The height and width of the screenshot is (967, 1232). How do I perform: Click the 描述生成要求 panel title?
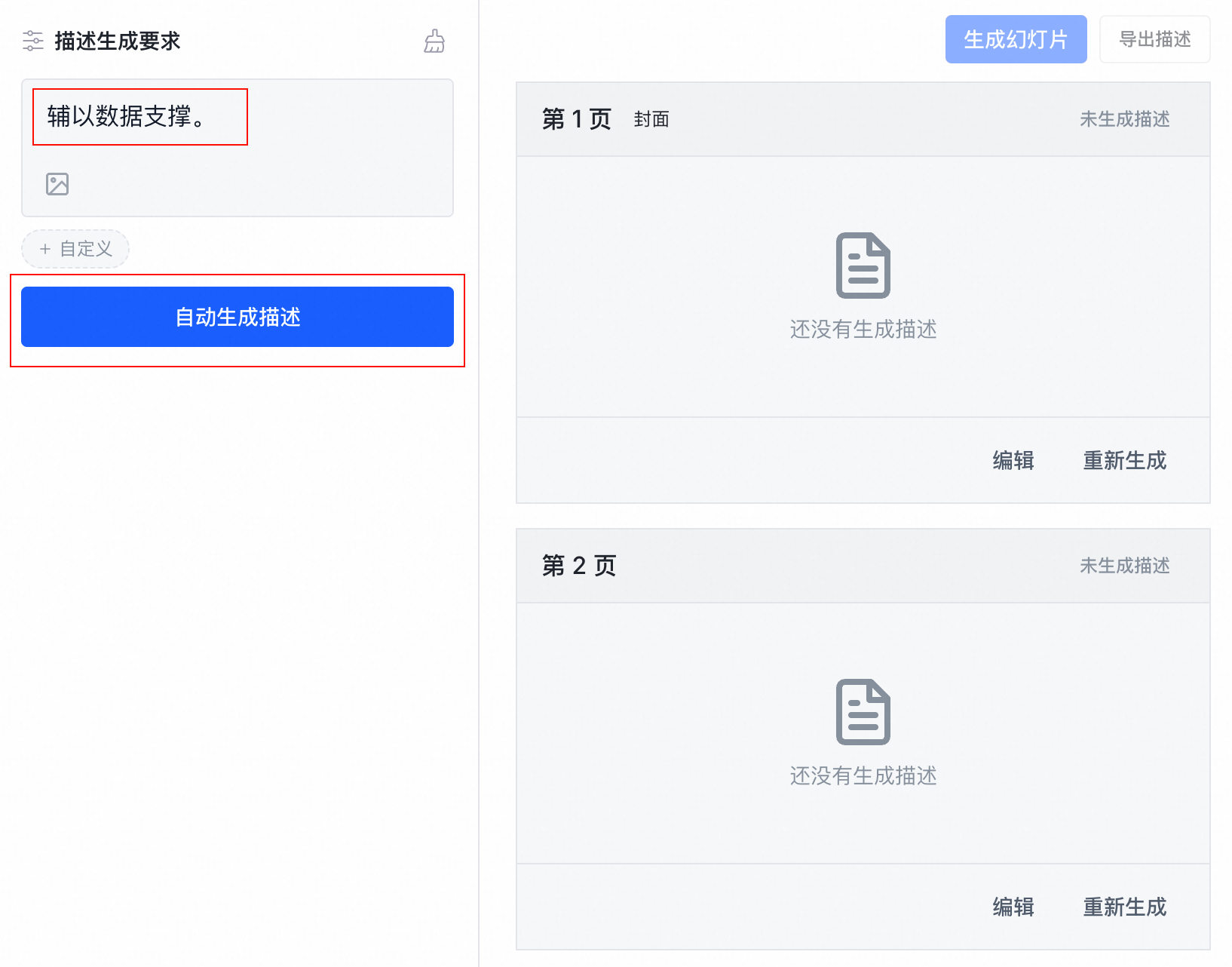tap(118, 41)
